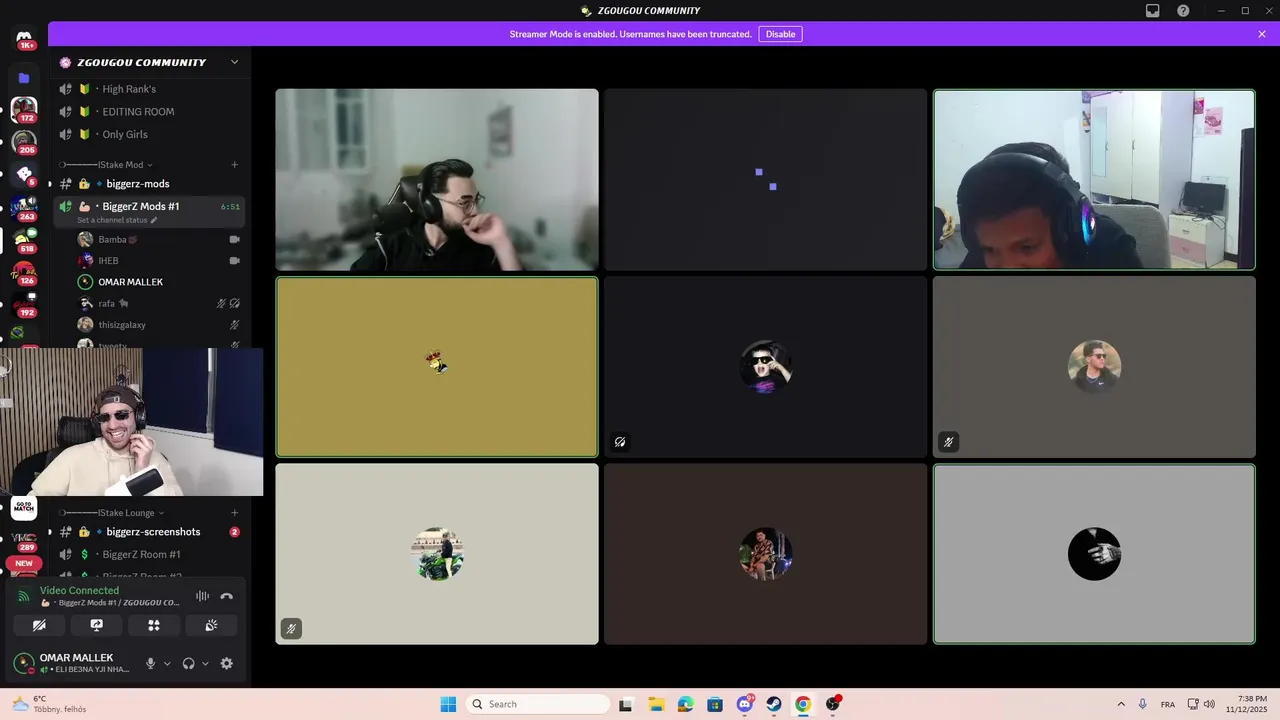Screen dimensions: 1280x720
Task: Open server with 518 unread badge
Action: tap(24, 240)
